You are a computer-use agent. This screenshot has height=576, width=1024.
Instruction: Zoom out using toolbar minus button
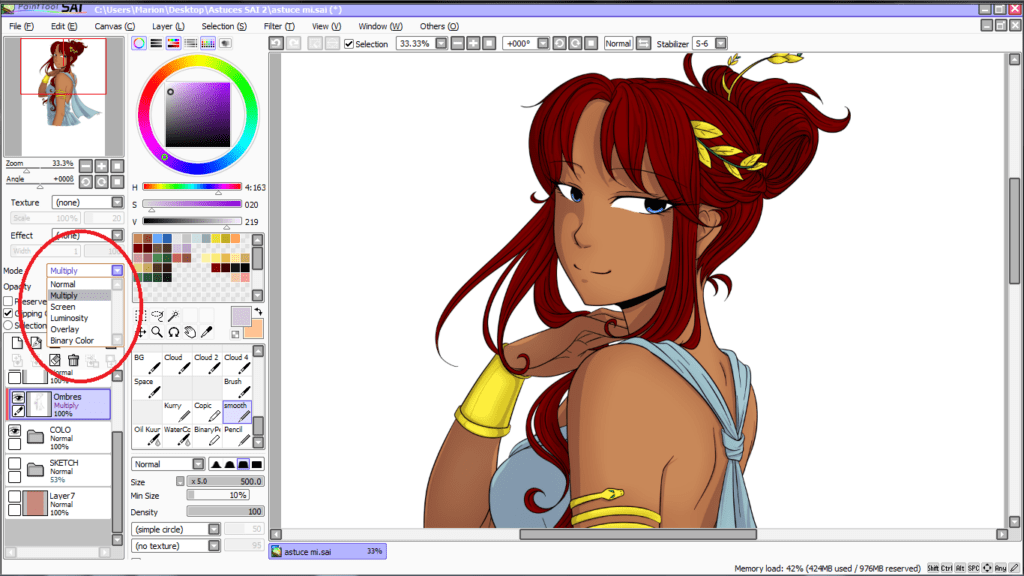coord(458,44)
